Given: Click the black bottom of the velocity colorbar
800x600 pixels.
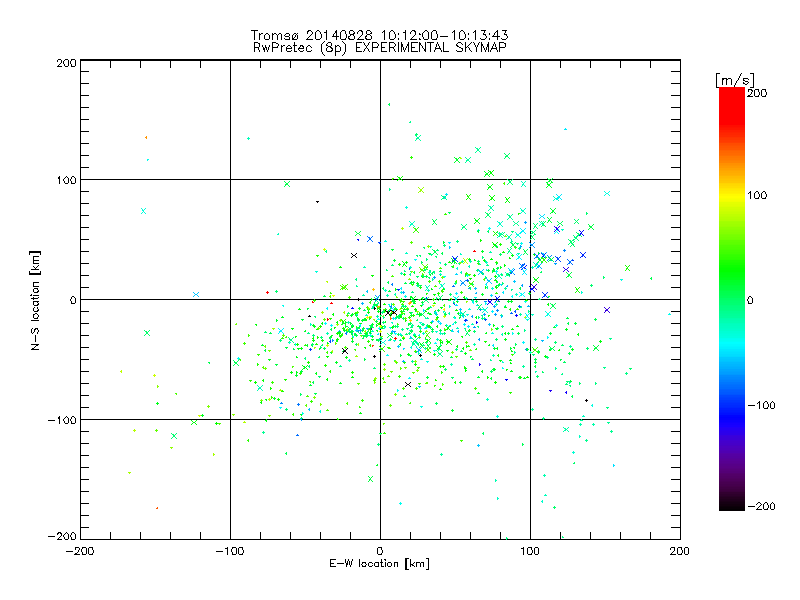Looking at the screenshot, I should coord(732,503).
